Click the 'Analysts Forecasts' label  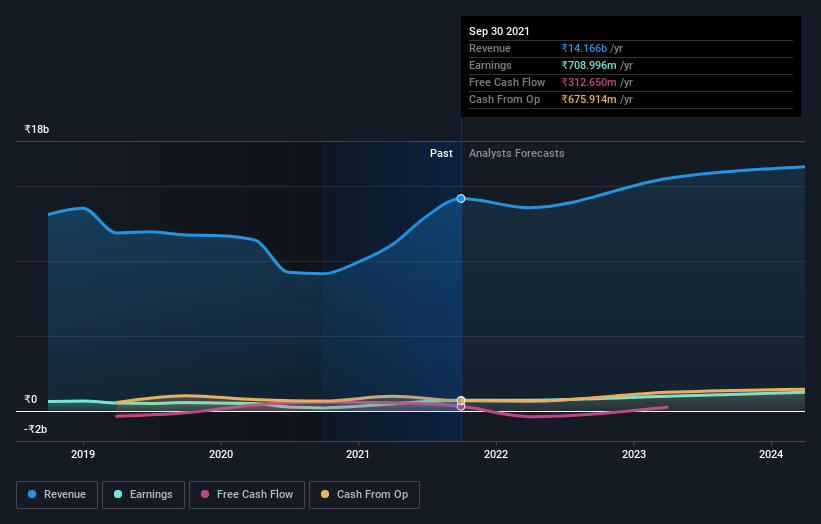[x=517, y=153]
